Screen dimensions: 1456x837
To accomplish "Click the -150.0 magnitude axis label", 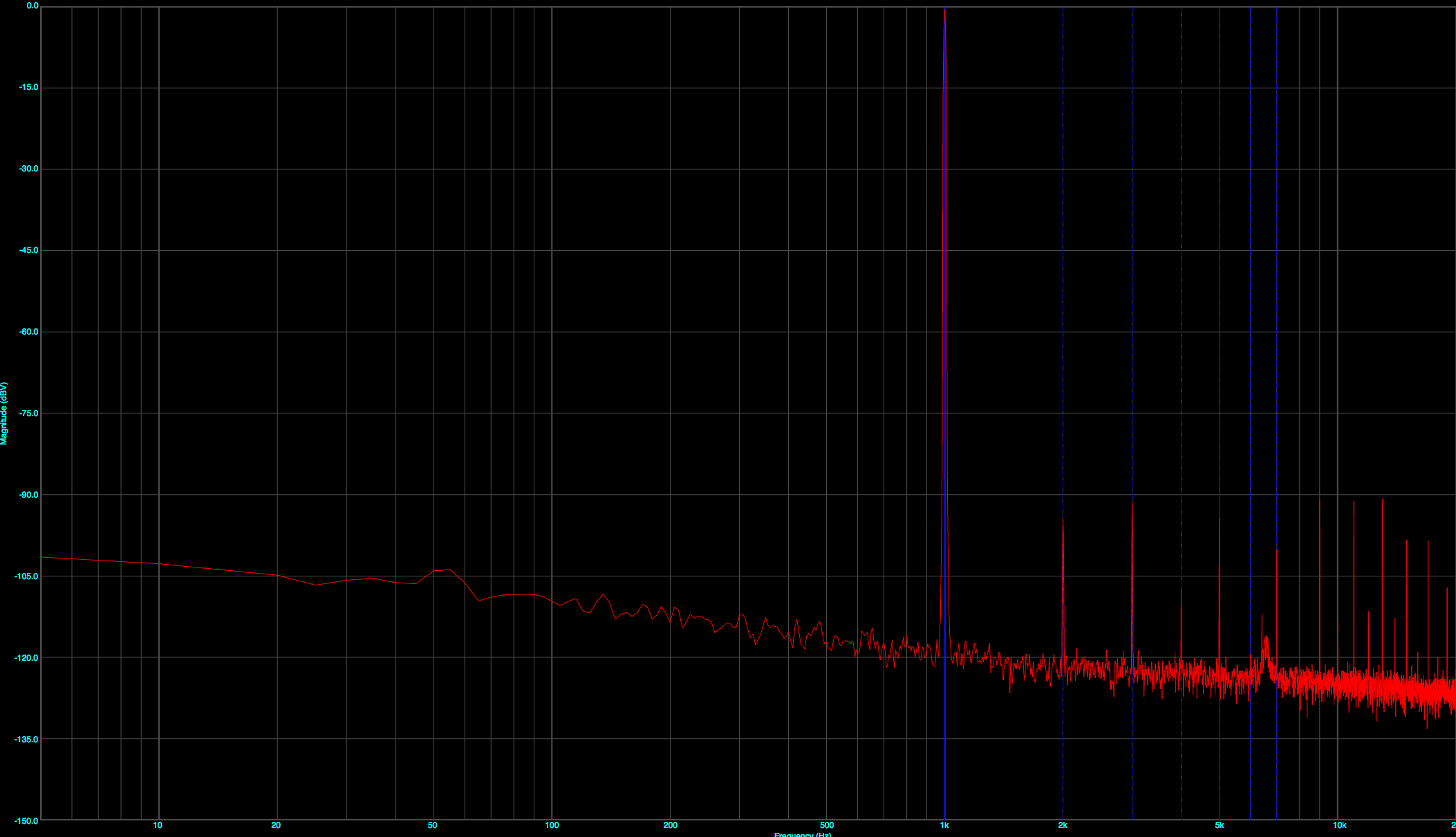I will (27, 820).
